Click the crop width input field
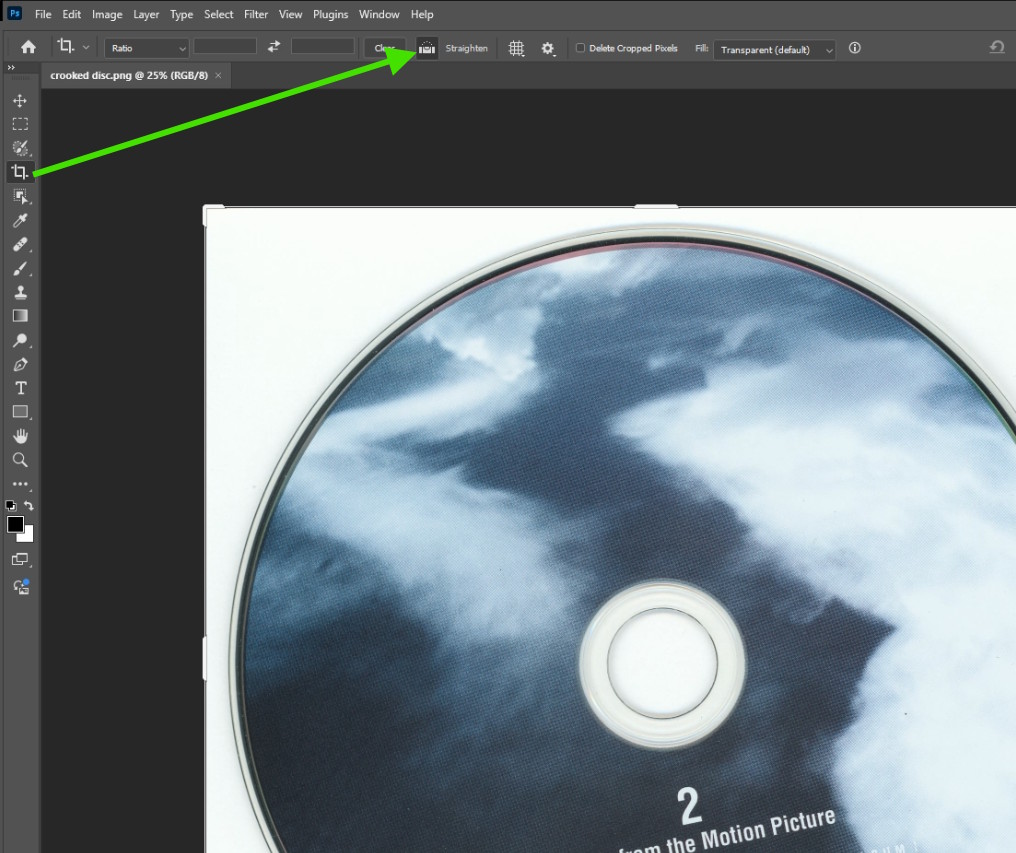 [x=225, y=47]
